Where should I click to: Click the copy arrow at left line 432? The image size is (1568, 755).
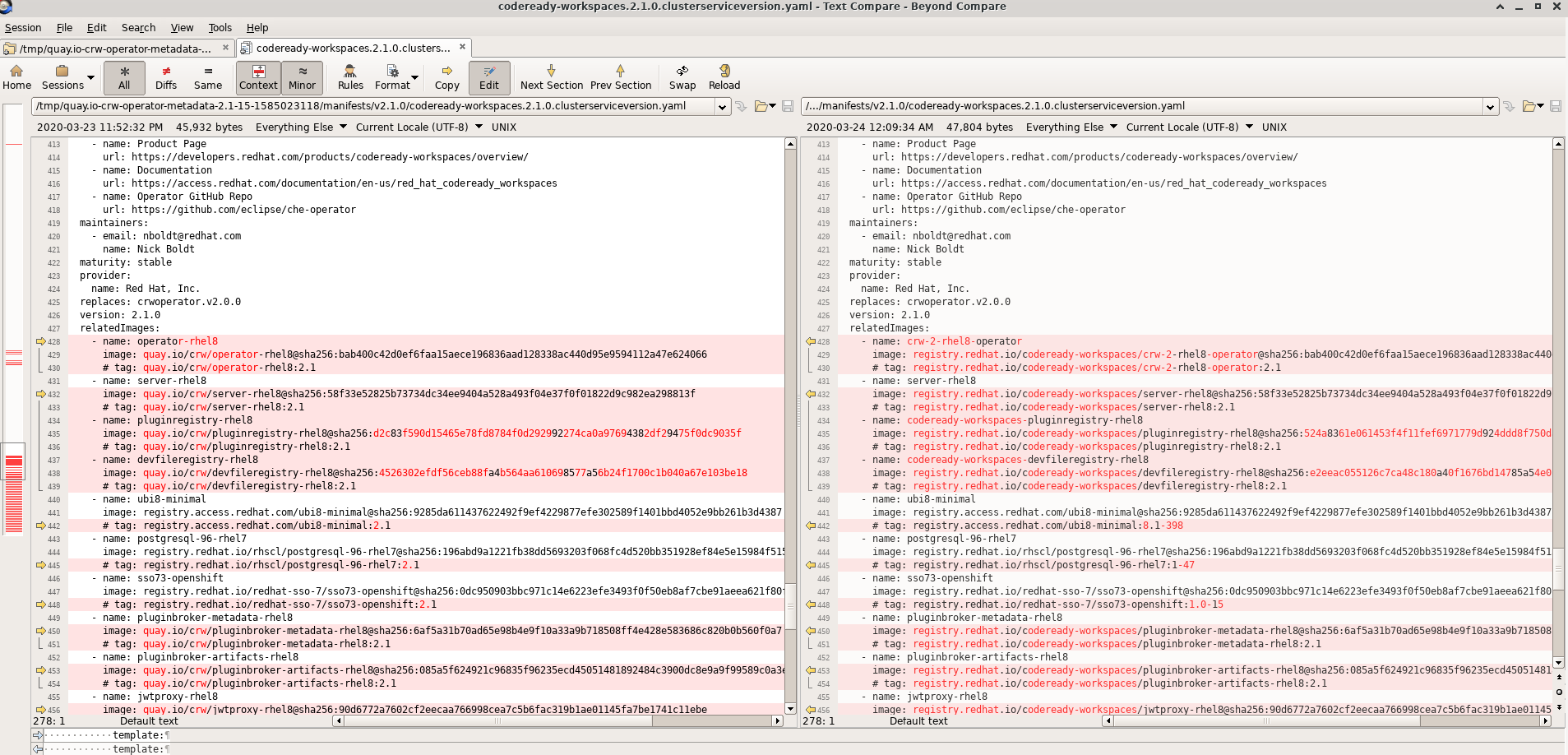(40, 394)
